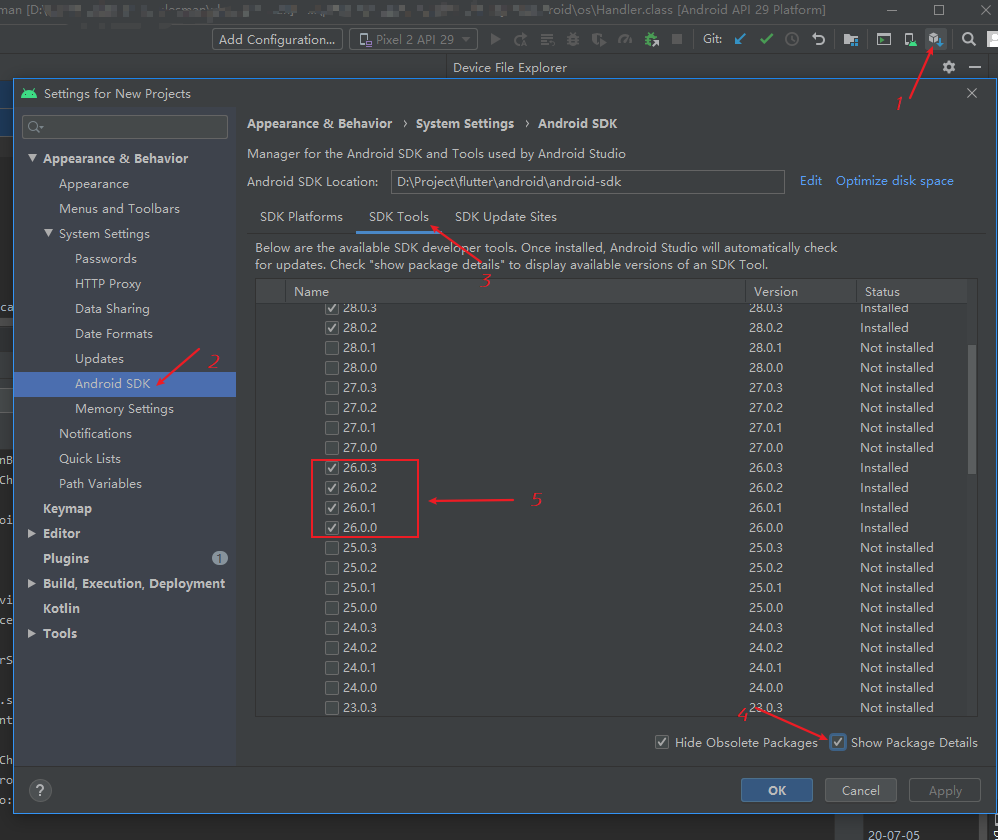Check the 27.0.3 build tools checkbox

[x=332, y=388]
